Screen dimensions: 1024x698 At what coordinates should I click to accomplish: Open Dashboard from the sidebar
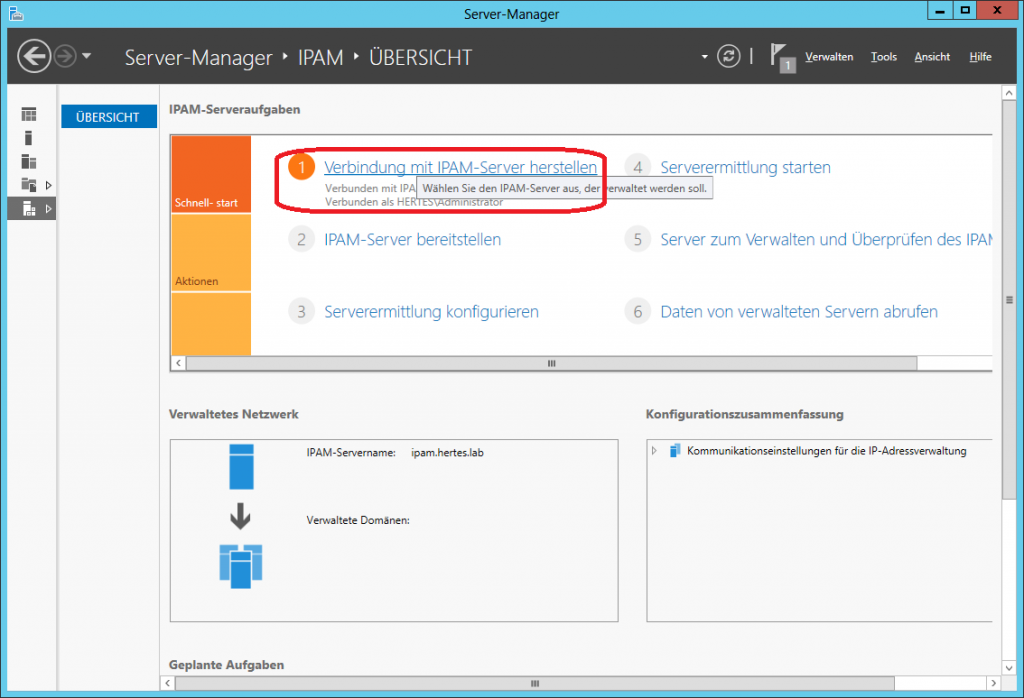[x=29, y=115]
